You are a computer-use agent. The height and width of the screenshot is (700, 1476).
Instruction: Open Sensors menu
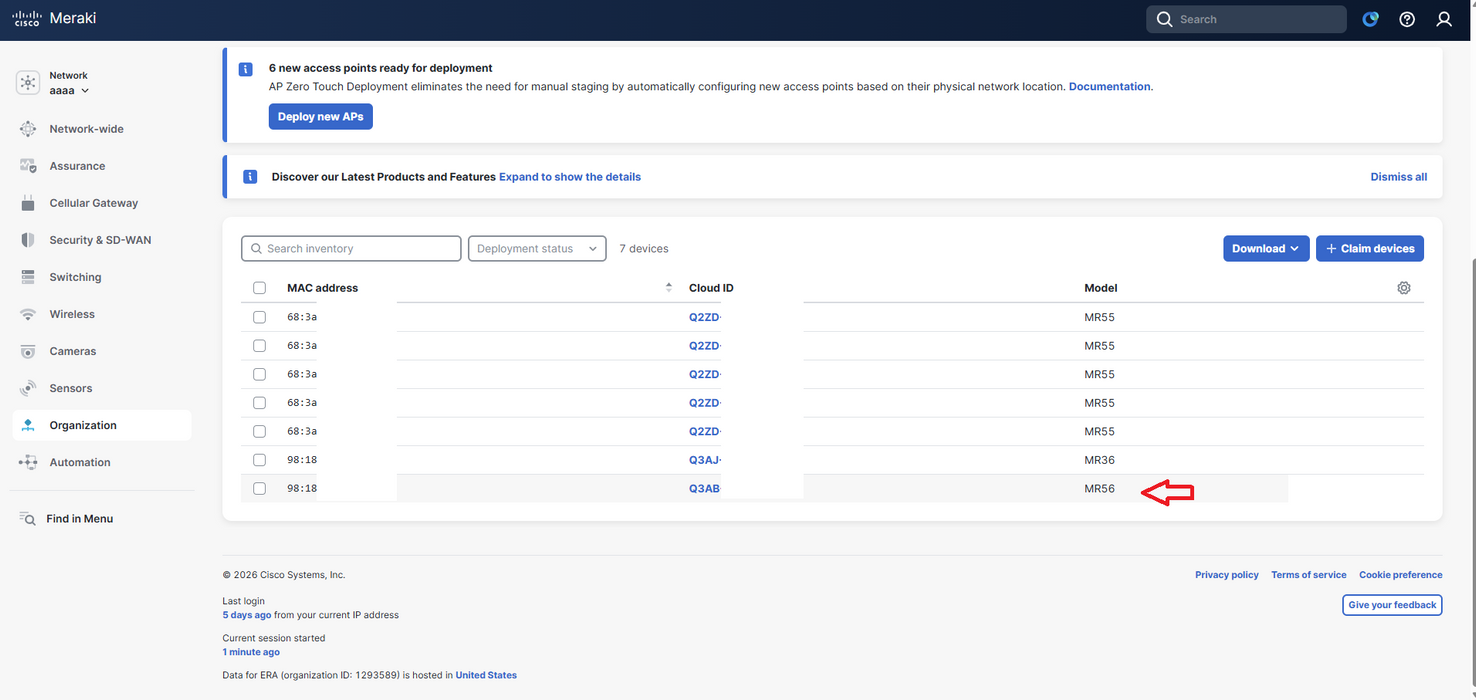71,388
